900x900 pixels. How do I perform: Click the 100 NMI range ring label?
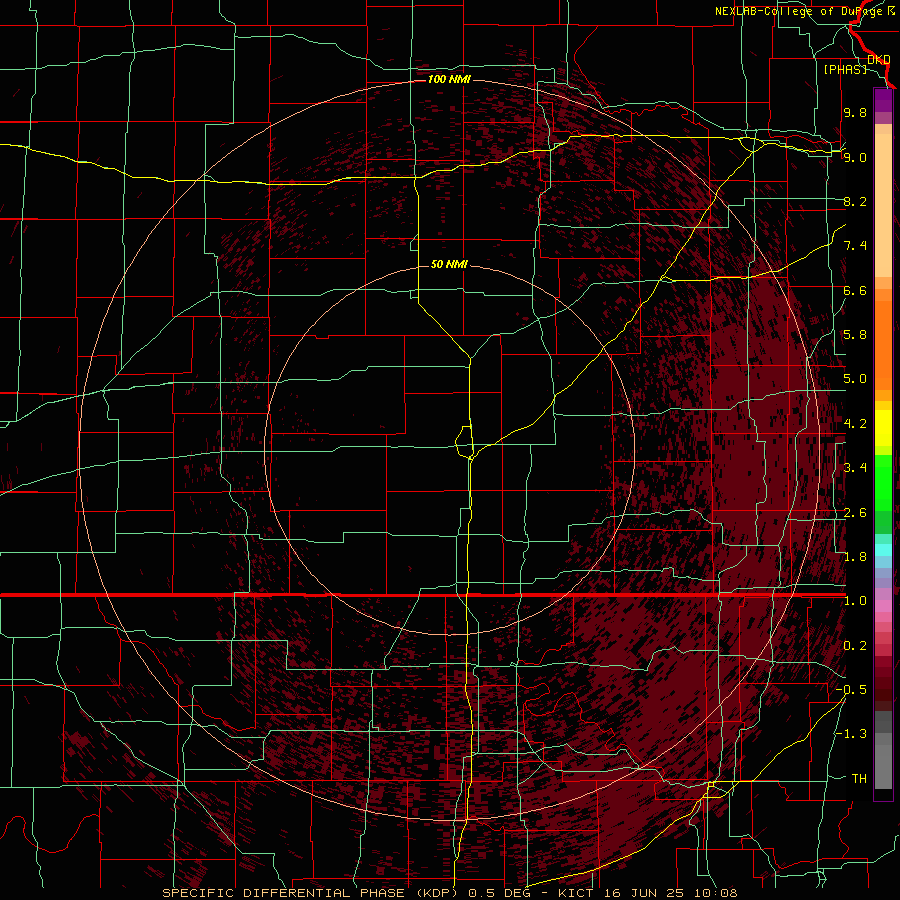[449, 79]
